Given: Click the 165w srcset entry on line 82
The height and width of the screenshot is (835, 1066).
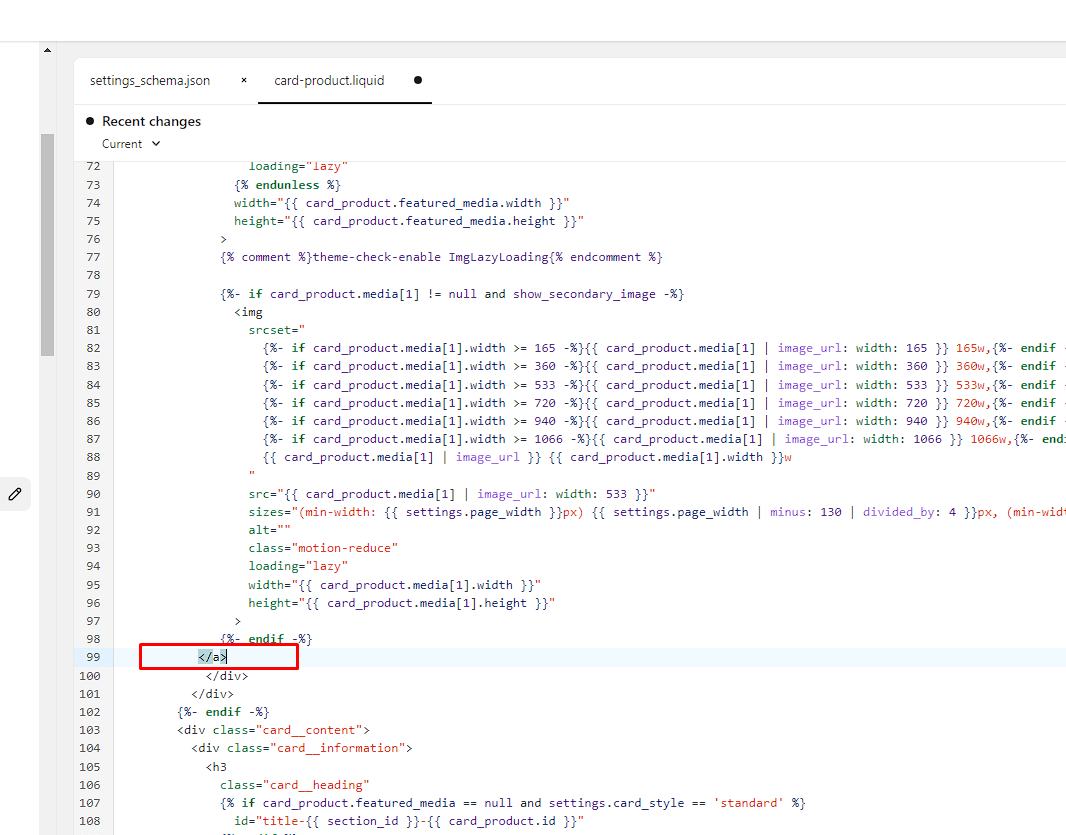Looking at the screenshot, I should pos(972,348).
